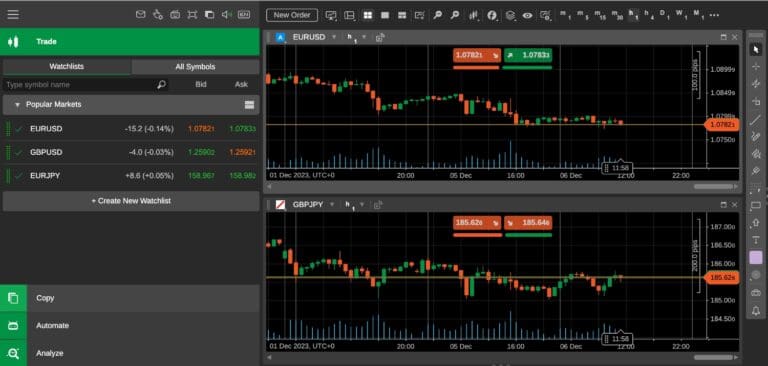Image resolution: width=768 pixels, height=366 pixels.
Task: Click EURUSD chart horizontal scrollbar
Action: point(714,187)
